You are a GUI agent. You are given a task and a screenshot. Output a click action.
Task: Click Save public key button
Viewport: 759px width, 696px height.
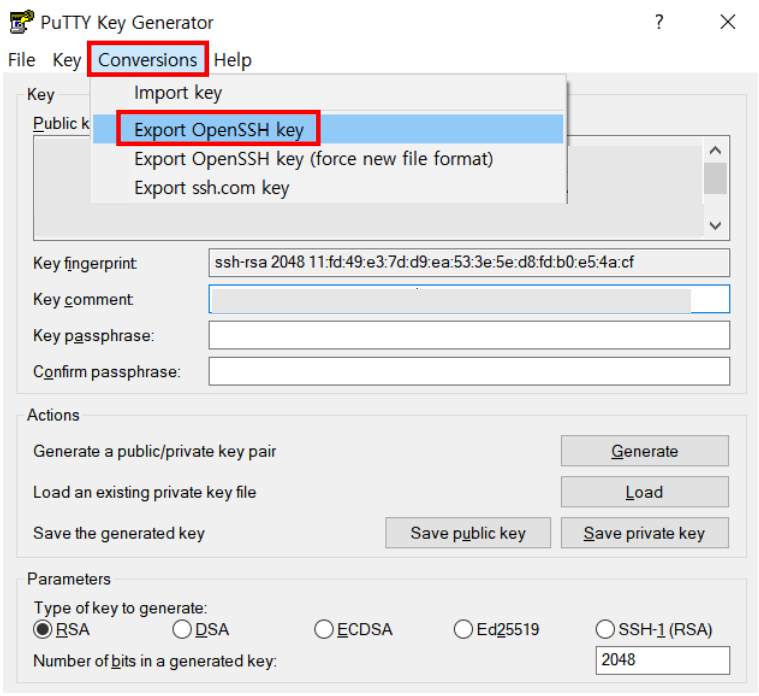coord(468,533)
